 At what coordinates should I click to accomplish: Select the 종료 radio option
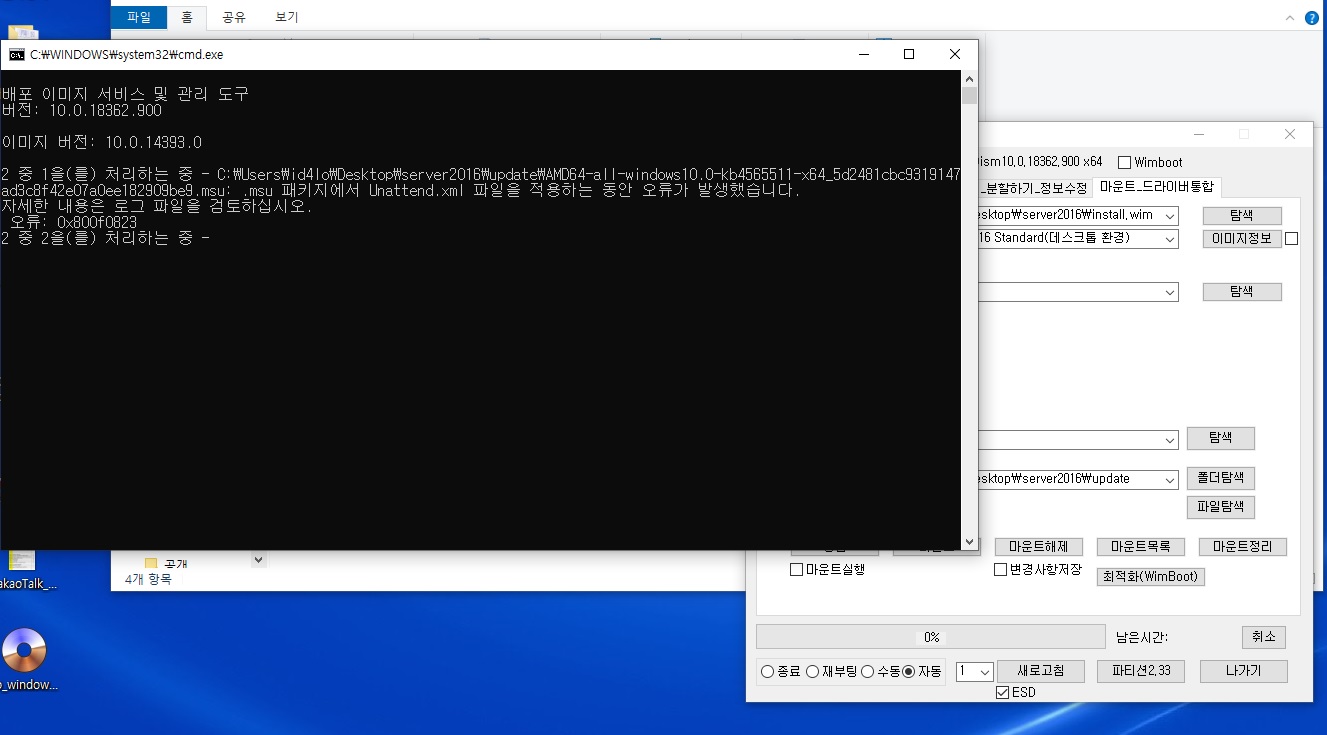768,672
